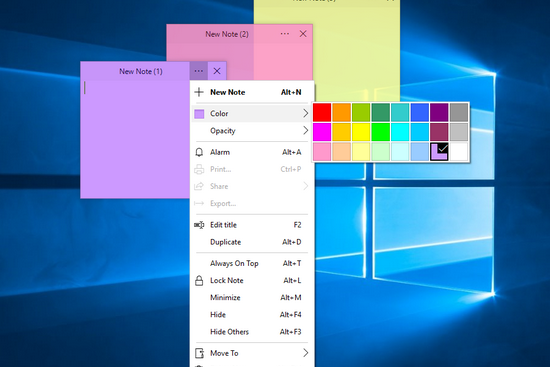The image size is (550, 367).
Task: Pick the magenta swatch
Action: (322, 132)
